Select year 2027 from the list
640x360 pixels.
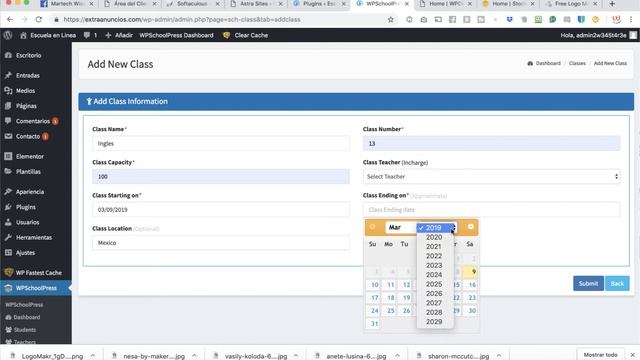[434, 303]
